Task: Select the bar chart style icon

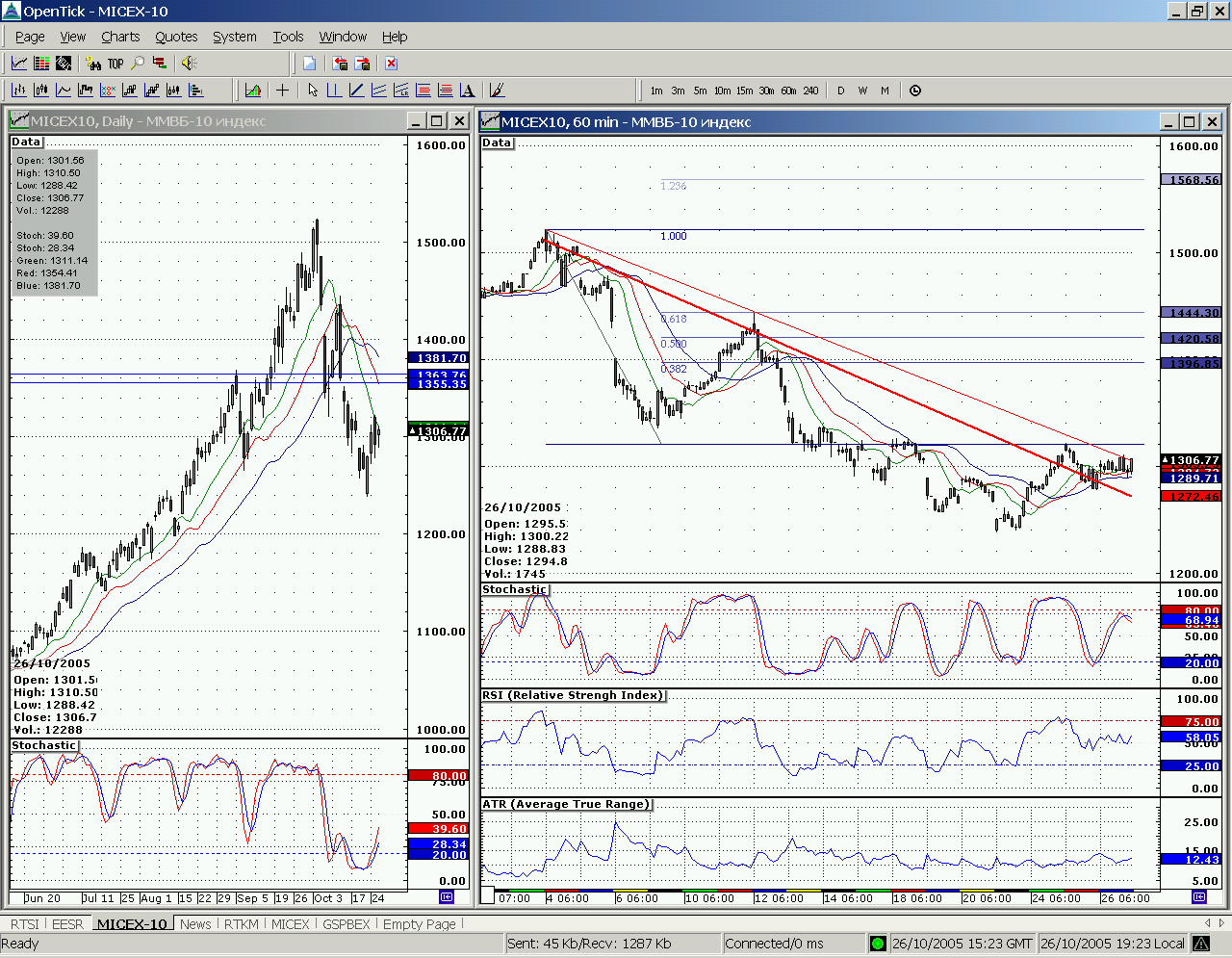Action: click(19, 91)
